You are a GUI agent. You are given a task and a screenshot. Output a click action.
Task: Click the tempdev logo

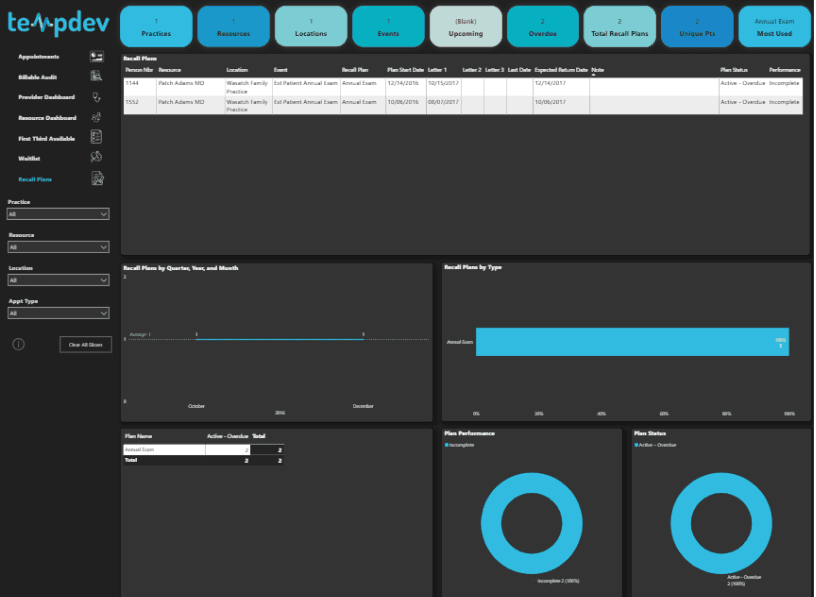56,23
